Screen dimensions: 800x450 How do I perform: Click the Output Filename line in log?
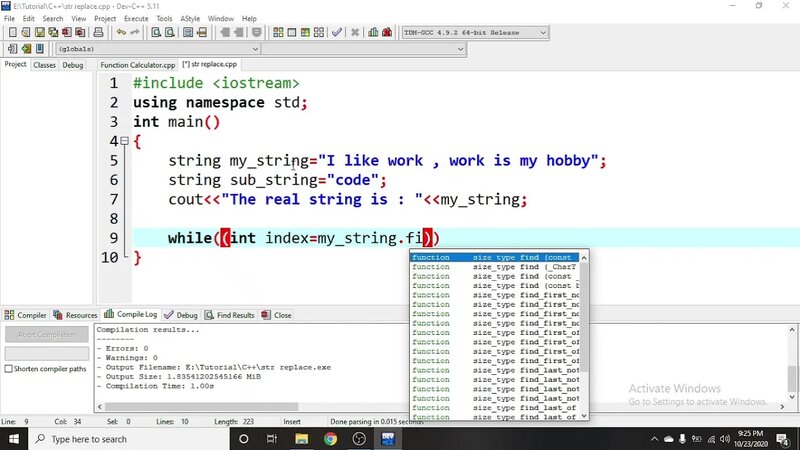(x=214, y=367)
